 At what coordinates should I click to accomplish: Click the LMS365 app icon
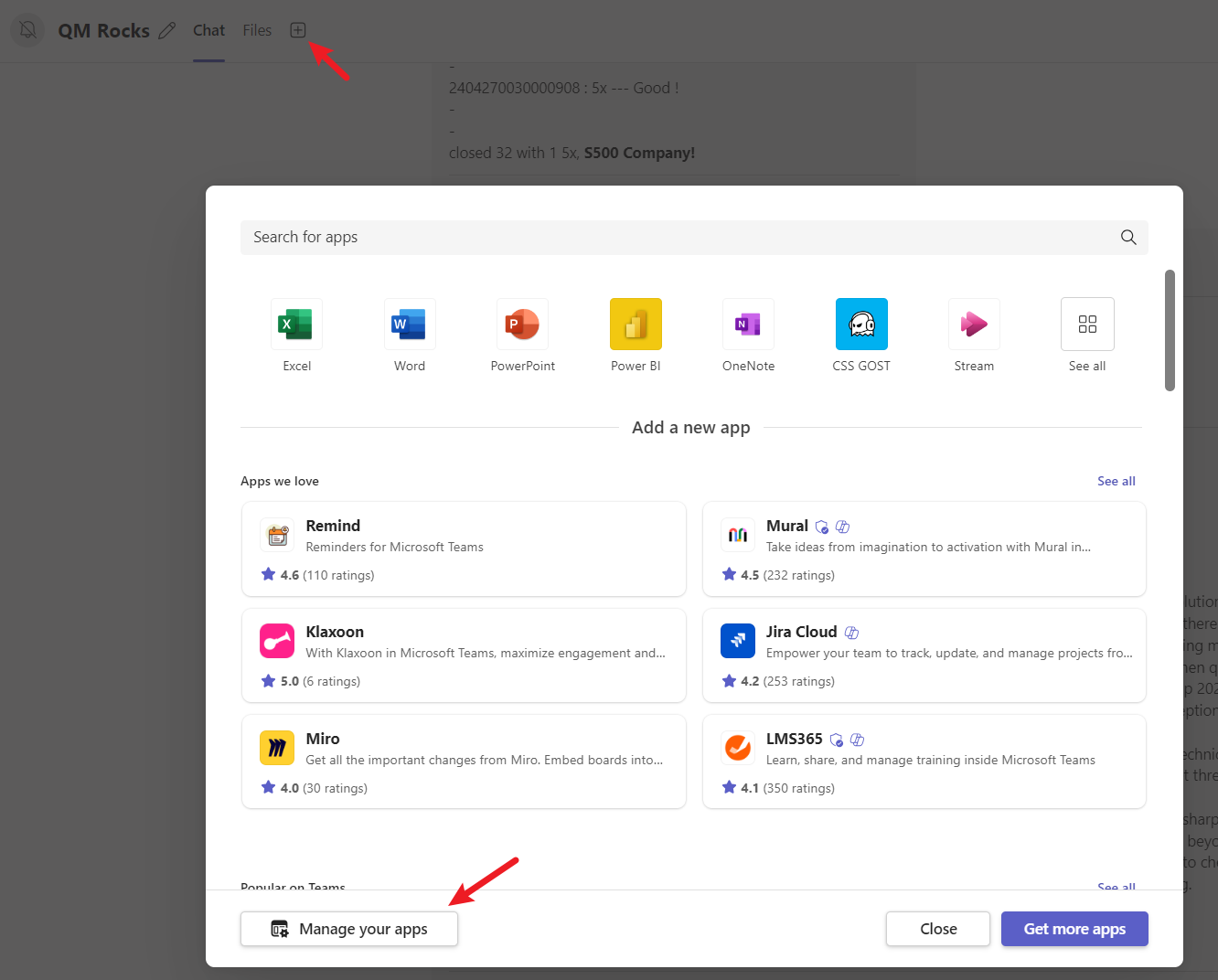pos(738,748)
